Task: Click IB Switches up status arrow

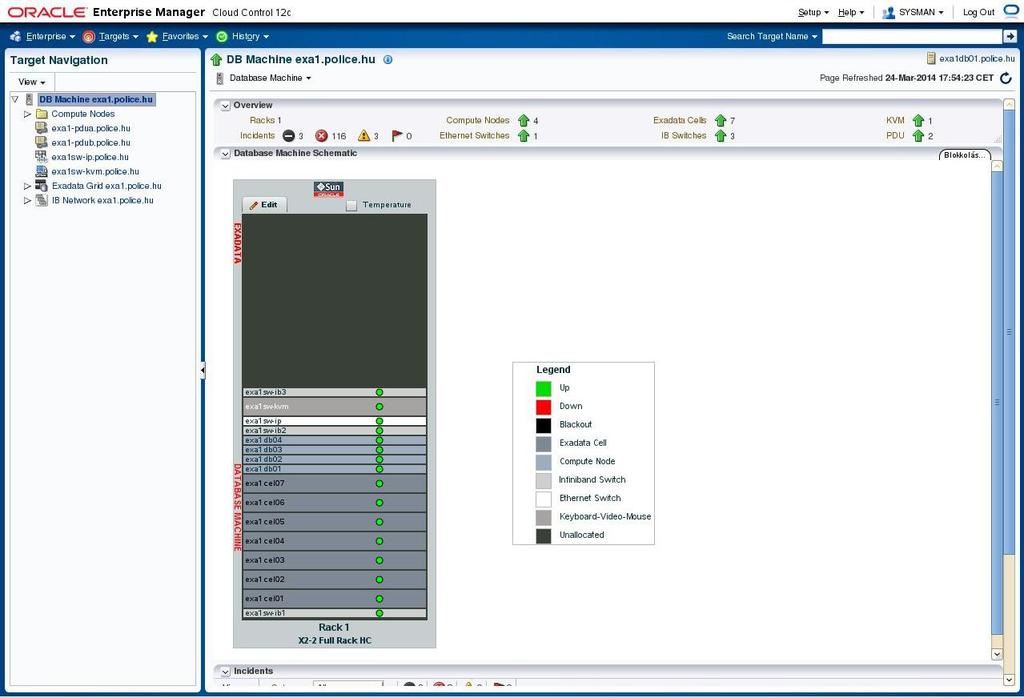Action: [x=720, y=136]
